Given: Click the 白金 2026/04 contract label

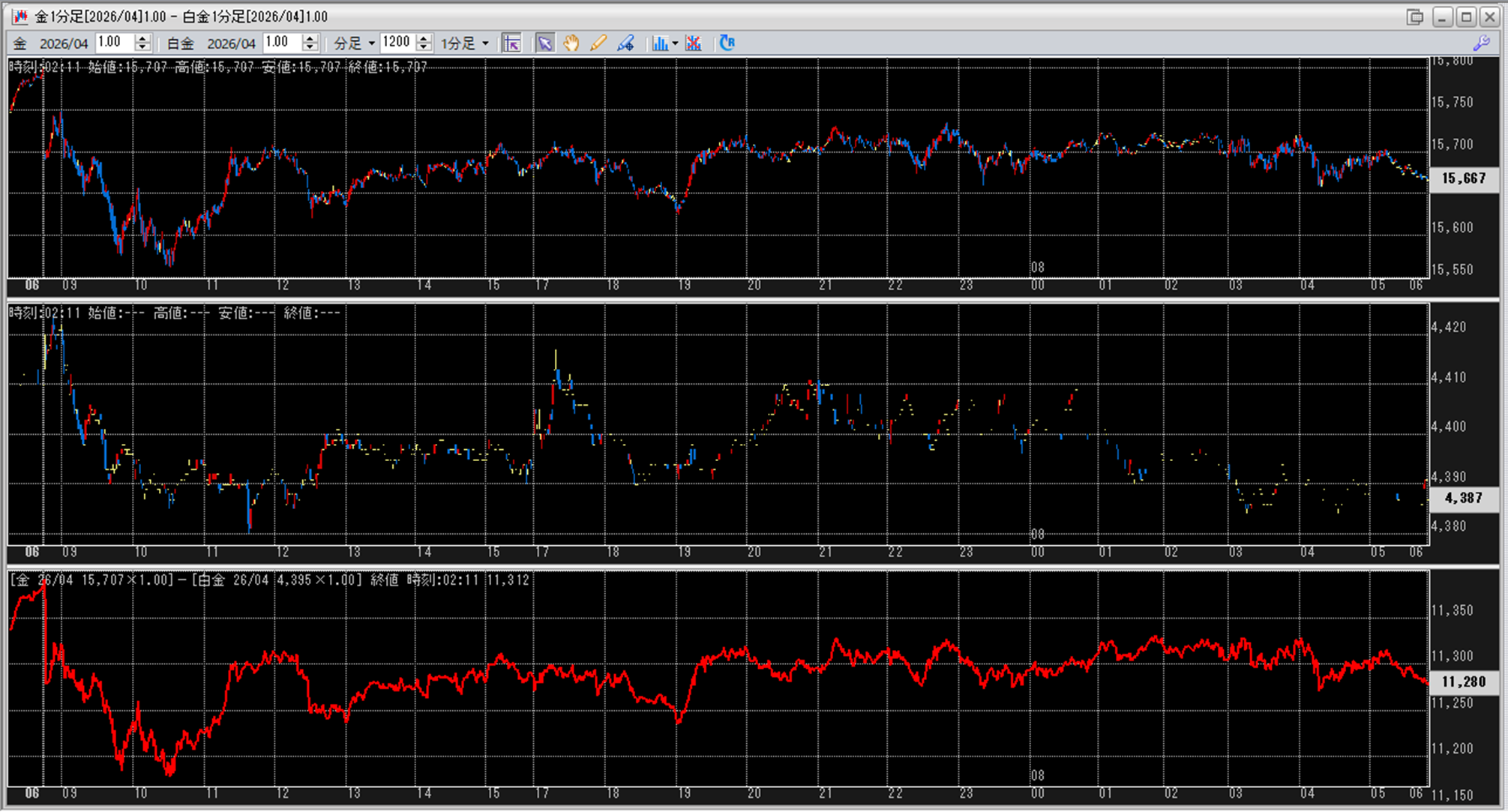Looking at the screenshot, I should (231, 43).
